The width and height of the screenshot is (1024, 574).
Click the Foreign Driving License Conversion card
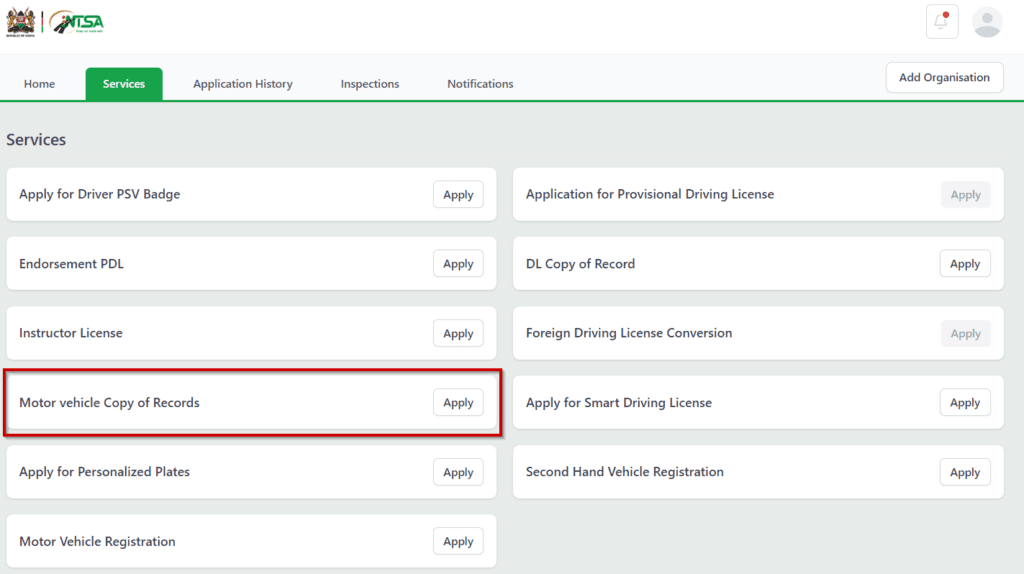tap(758, 333)
